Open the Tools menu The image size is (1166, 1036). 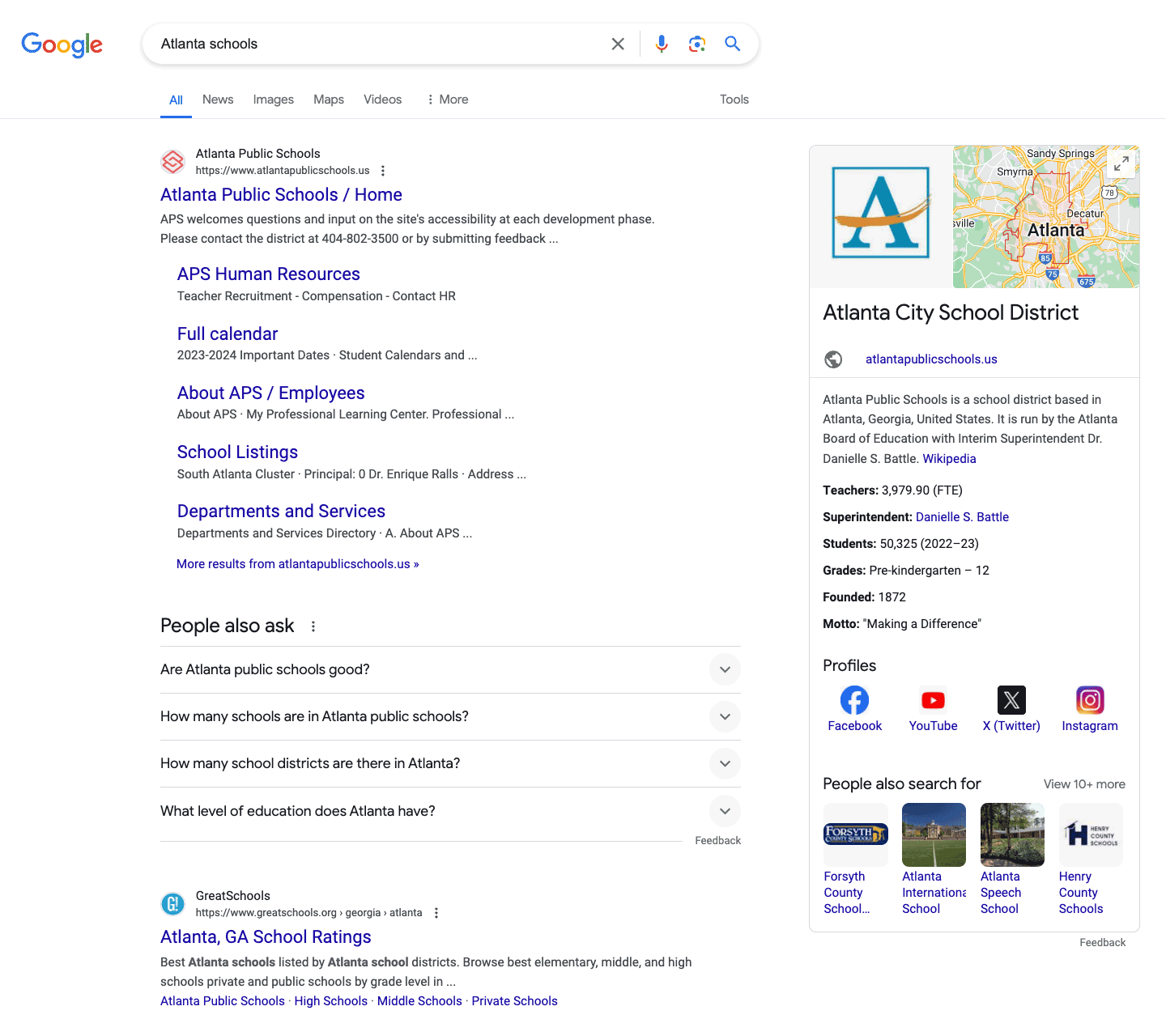pos(734,100)
